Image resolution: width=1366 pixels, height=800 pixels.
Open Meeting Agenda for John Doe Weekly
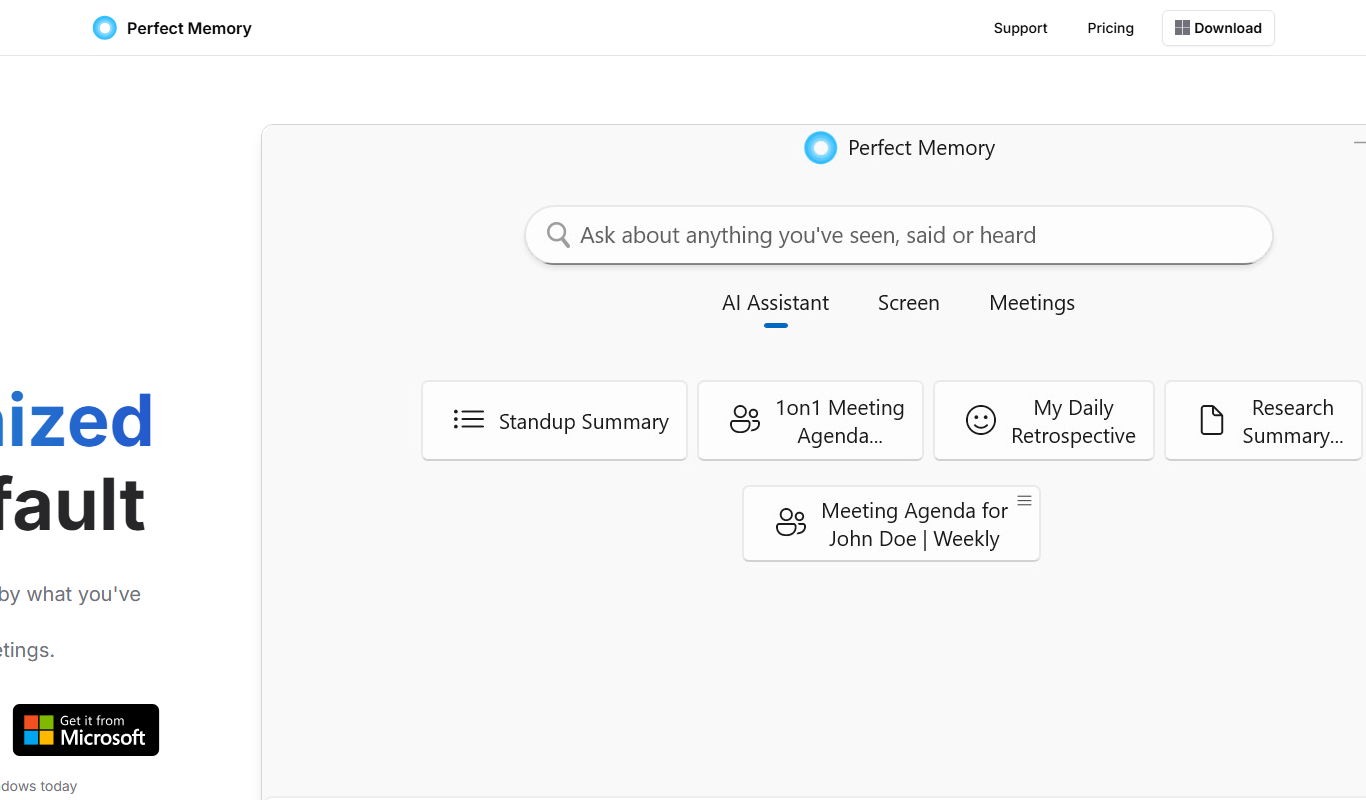891,523
